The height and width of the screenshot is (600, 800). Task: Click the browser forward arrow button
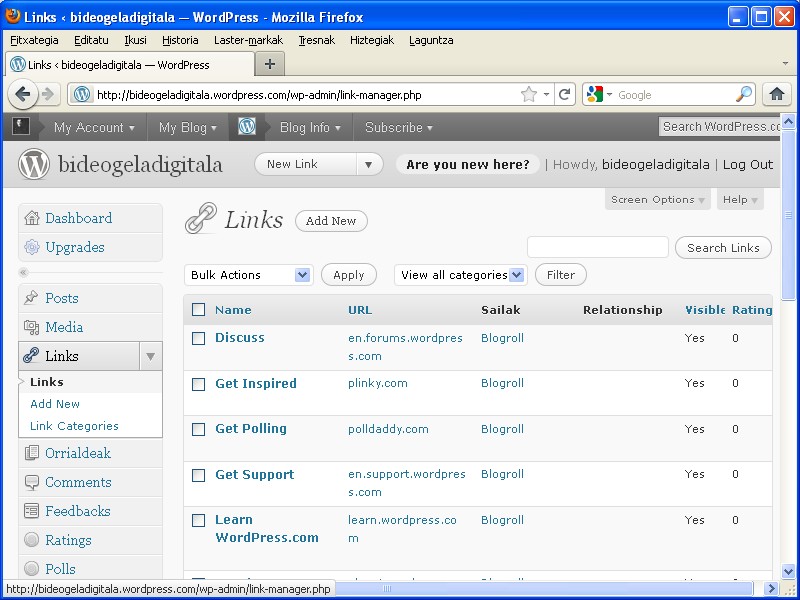pyautogui.click(x=48, y=94)
